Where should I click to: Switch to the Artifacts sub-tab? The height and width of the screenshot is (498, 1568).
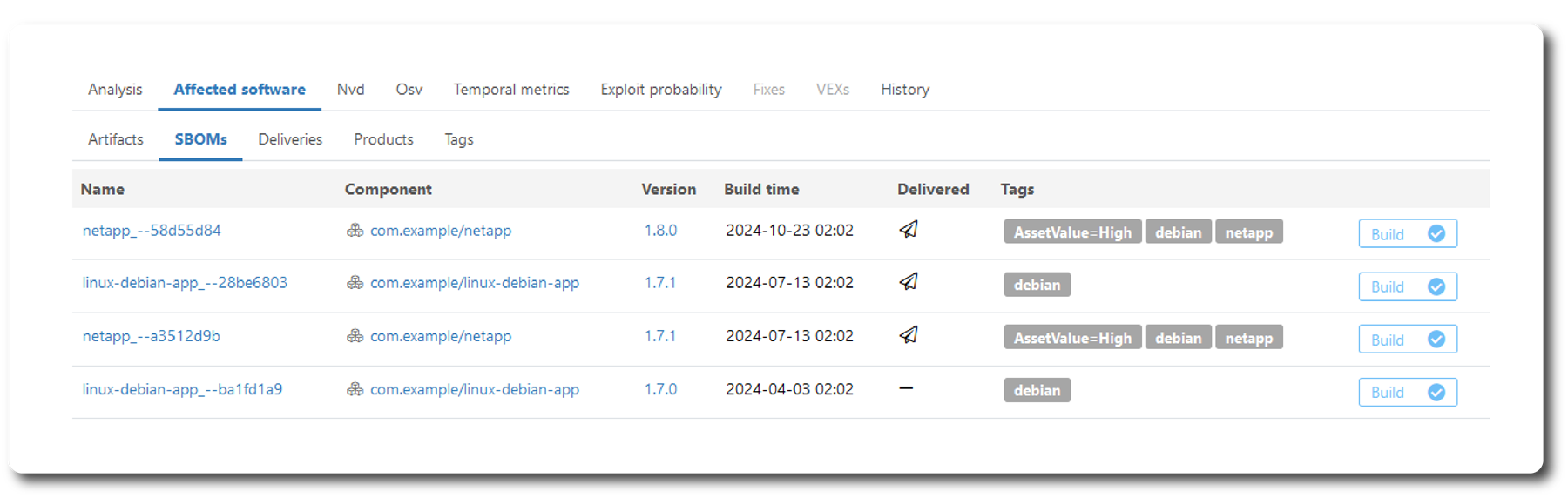coord(116,139)
